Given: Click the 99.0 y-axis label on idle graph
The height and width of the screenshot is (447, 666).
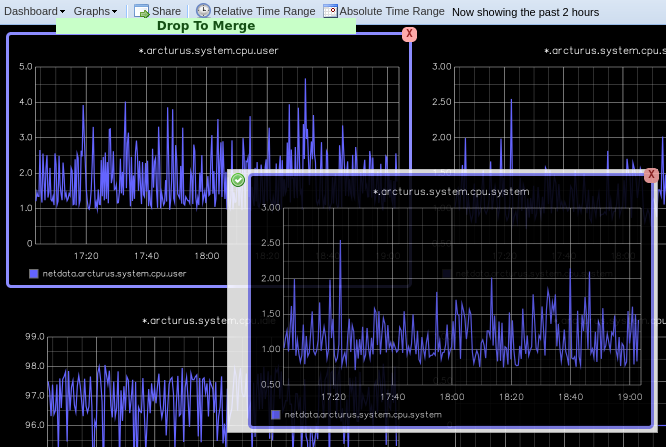Looking at the screenshot, I should pos(35,337).
